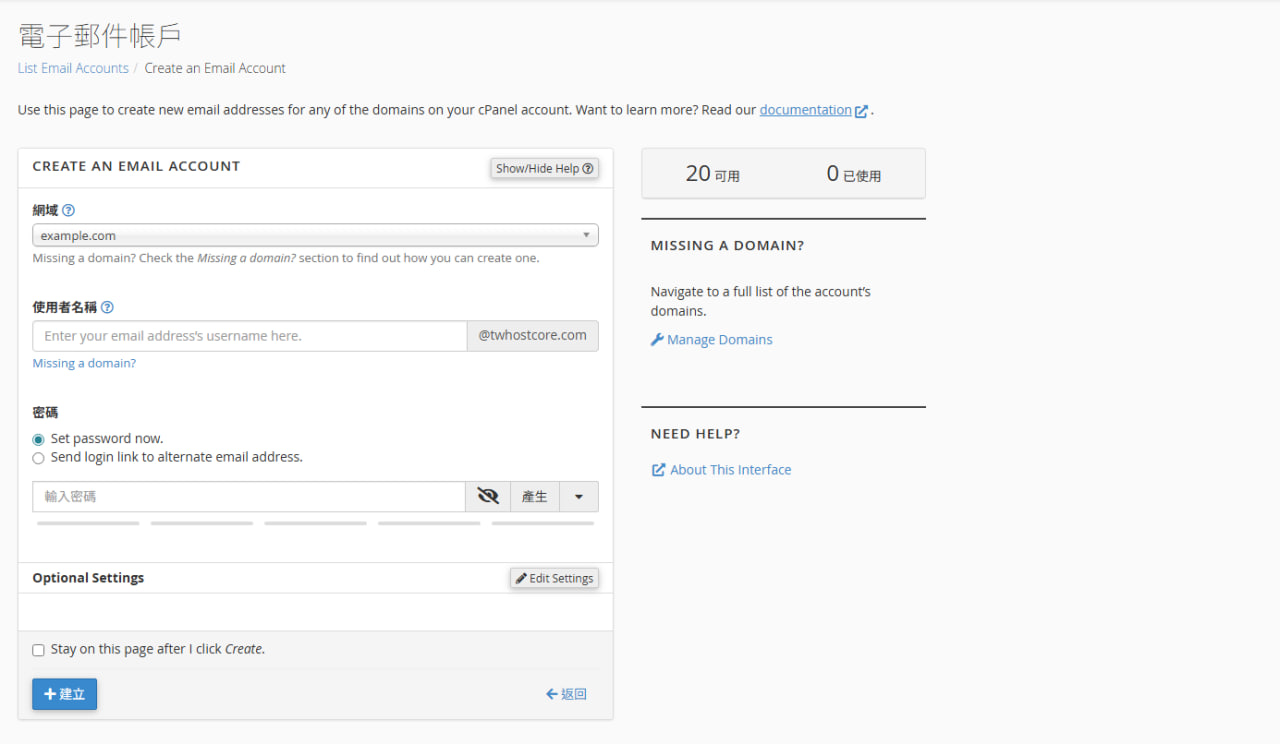Focus the email username input field
Image resolution: width=1280 pixels, height=744 pixels.
click(x=250, y=336)
